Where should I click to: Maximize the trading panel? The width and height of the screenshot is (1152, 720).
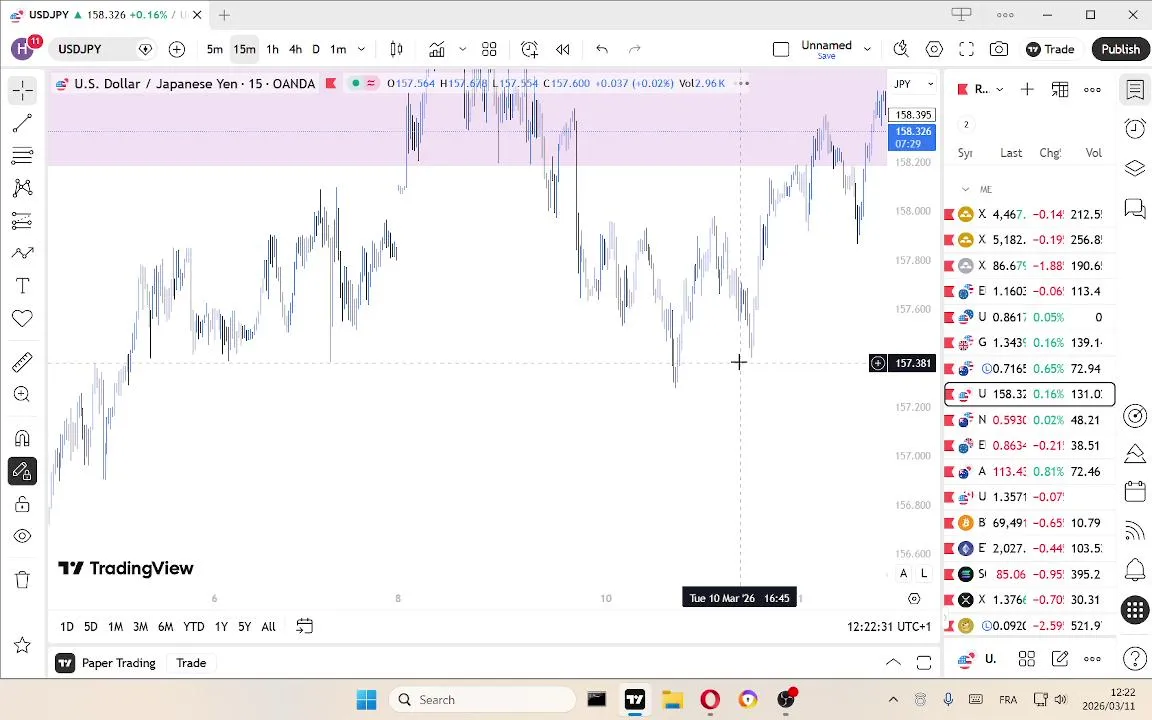click(924, 663)
